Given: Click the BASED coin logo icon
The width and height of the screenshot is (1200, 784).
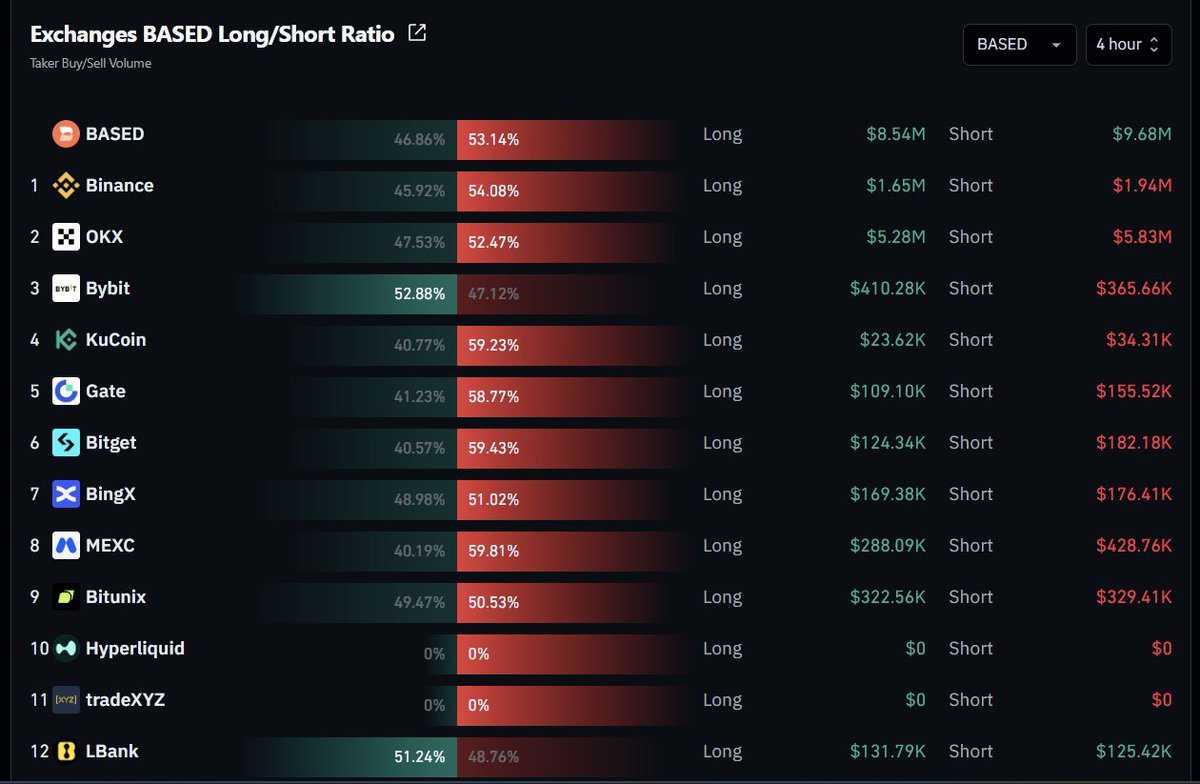Looking at the screenshot, I should [66, 134].
